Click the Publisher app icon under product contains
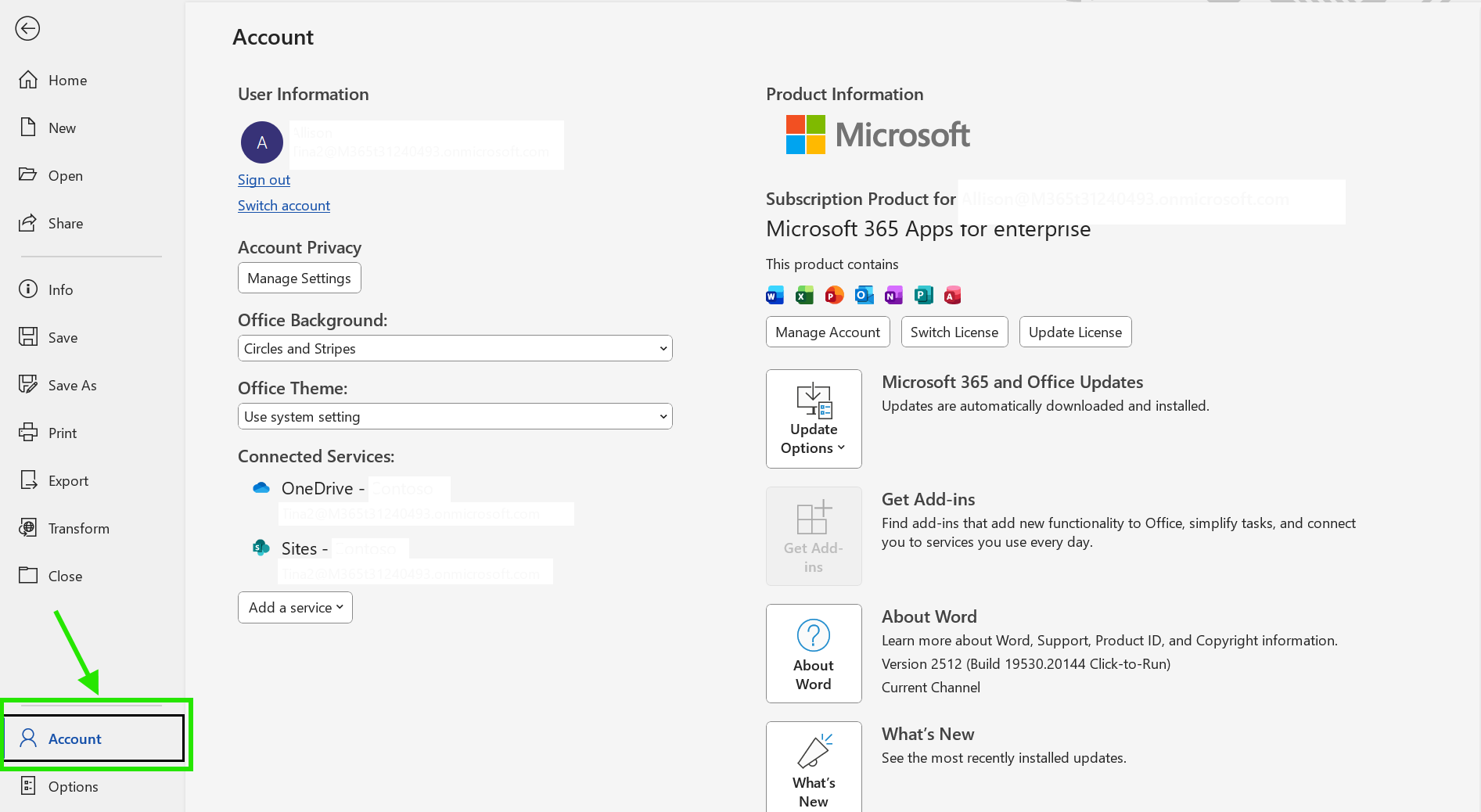 (x=923, y=295)
